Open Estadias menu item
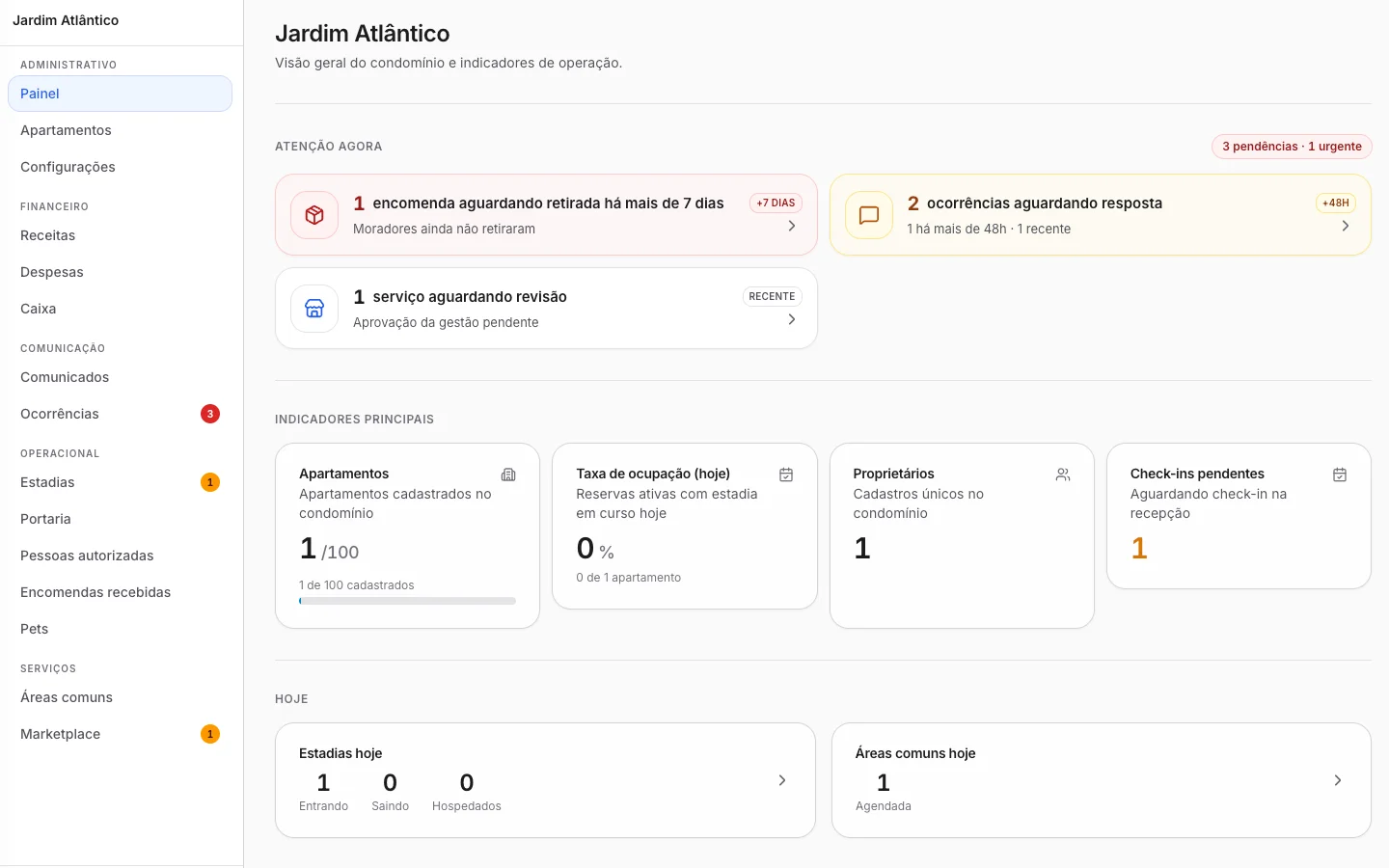 pos(120,482)
